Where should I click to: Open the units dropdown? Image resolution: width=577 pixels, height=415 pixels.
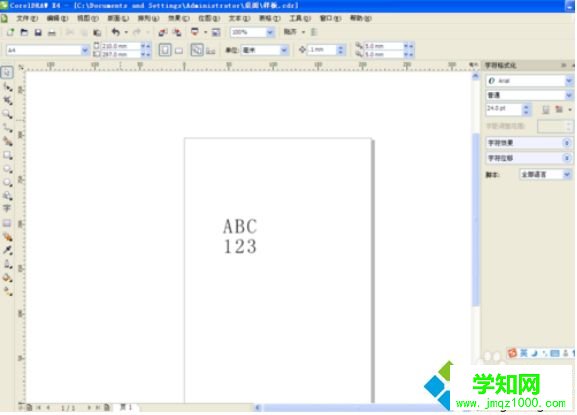284,50
